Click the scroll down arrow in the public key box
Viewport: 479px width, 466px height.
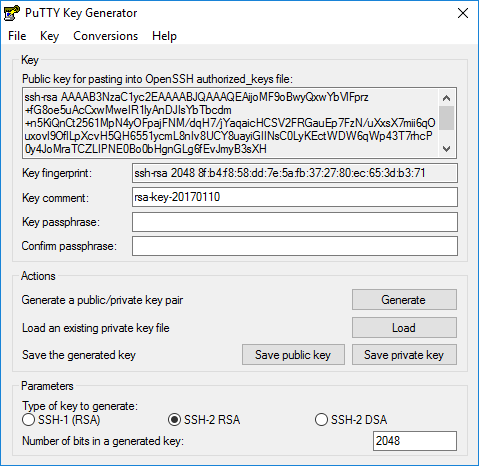(446, 149)
